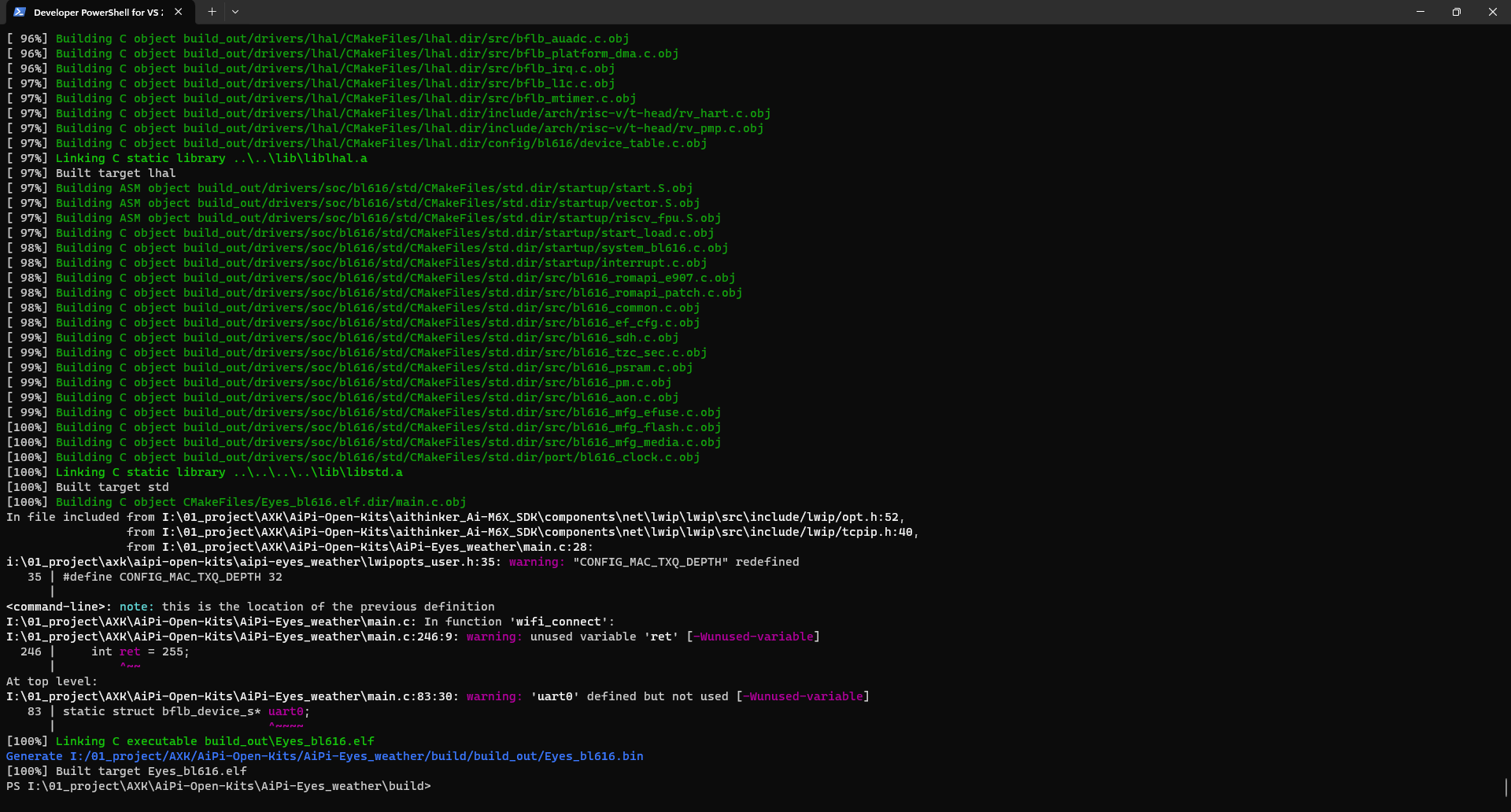Click the lwipopts_user.h:35 warning line
1511x812 pixels.
[403, 562]
